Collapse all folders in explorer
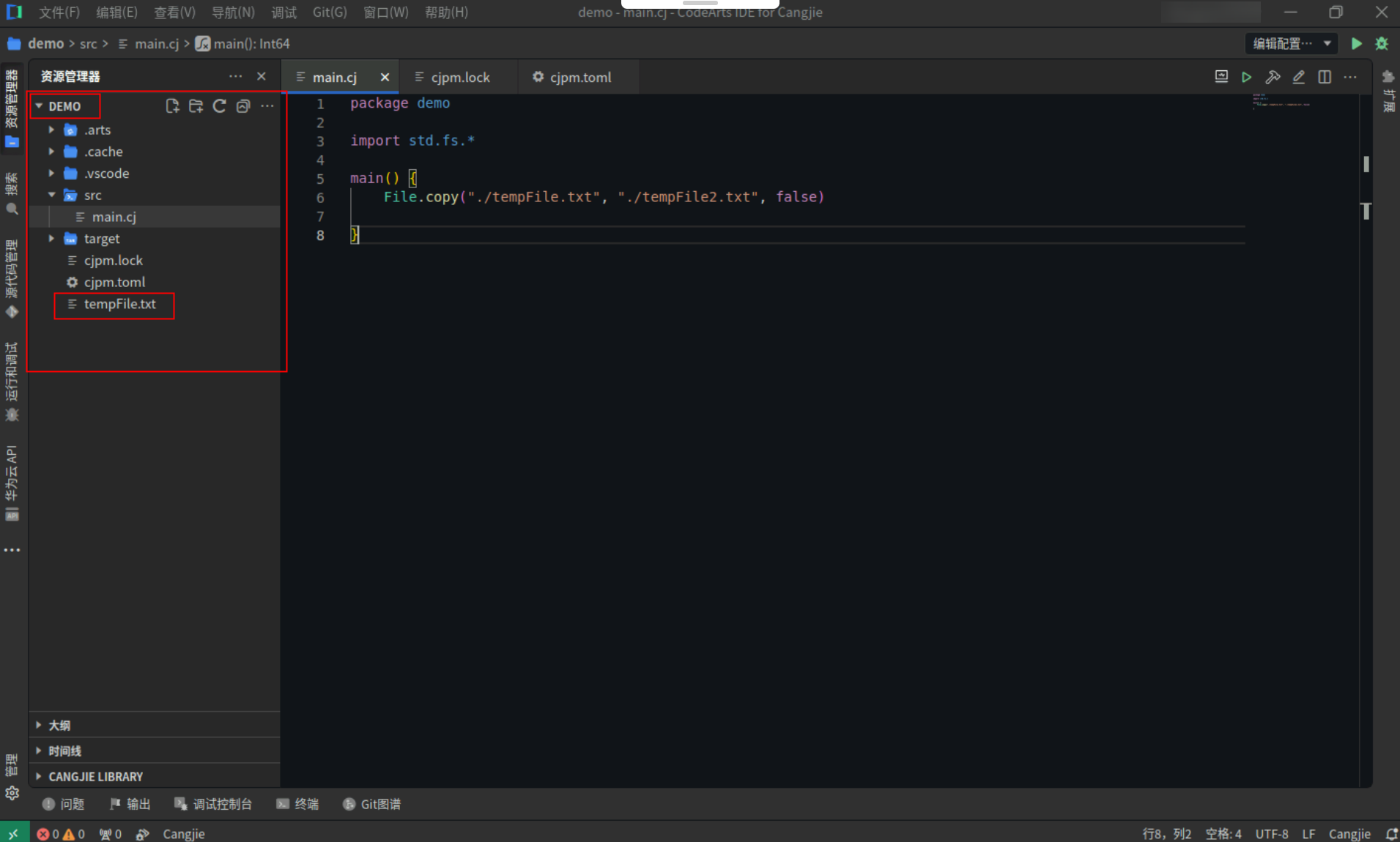The image size is (1400, 842). (x=243, y=106)
